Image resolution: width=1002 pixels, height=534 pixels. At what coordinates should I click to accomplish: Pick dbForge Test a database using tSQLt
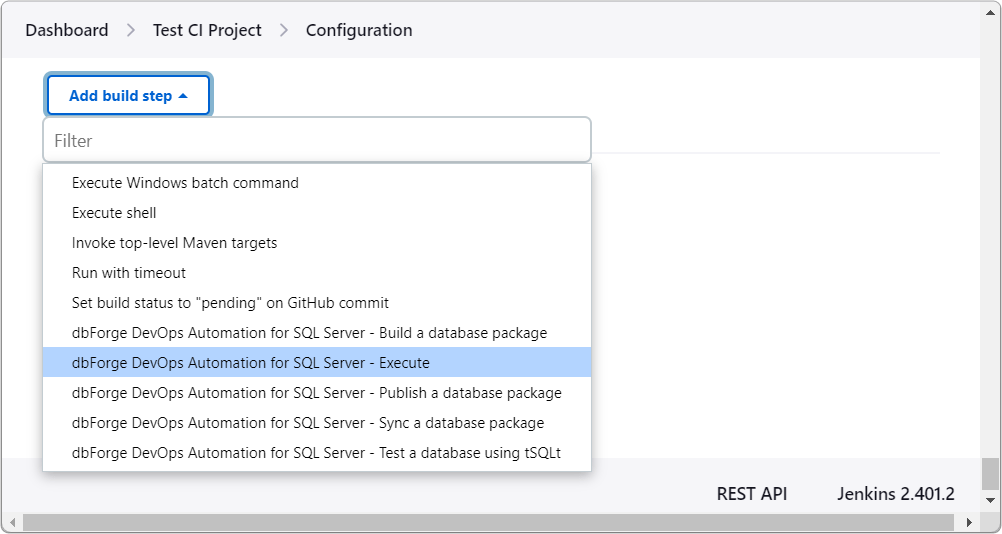click(x=316, y=453)
